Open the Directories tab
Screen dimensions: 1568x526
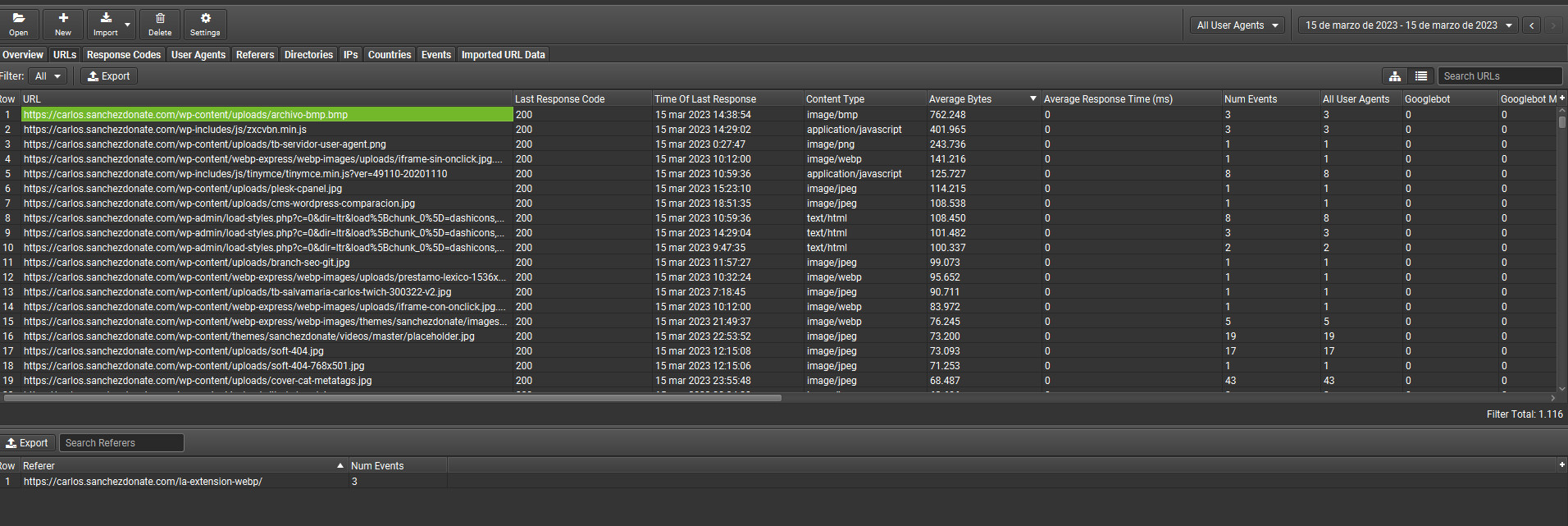click(x=308, y=55)
